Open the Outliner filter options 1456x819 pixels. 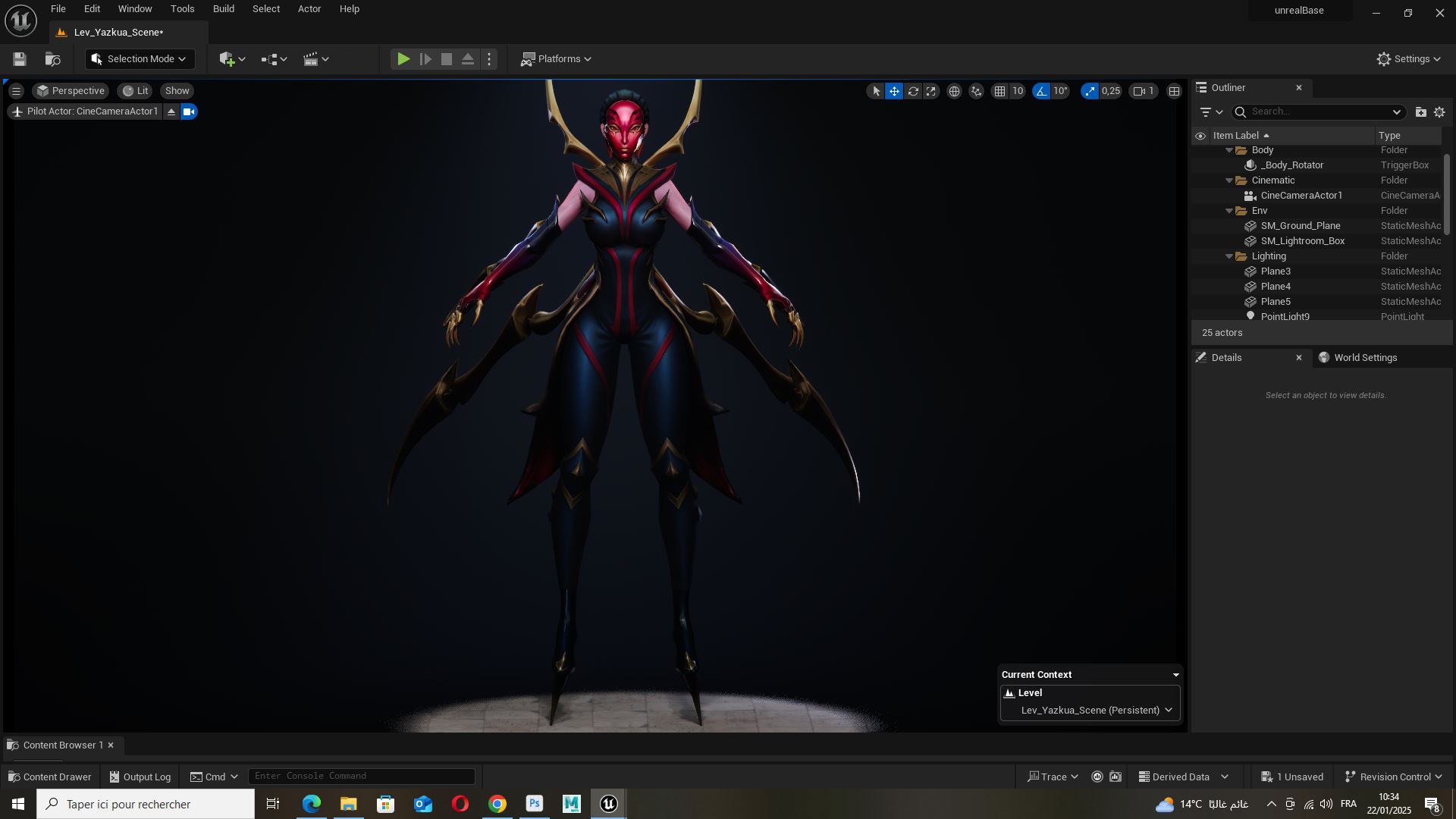[x=1211, y=112]
